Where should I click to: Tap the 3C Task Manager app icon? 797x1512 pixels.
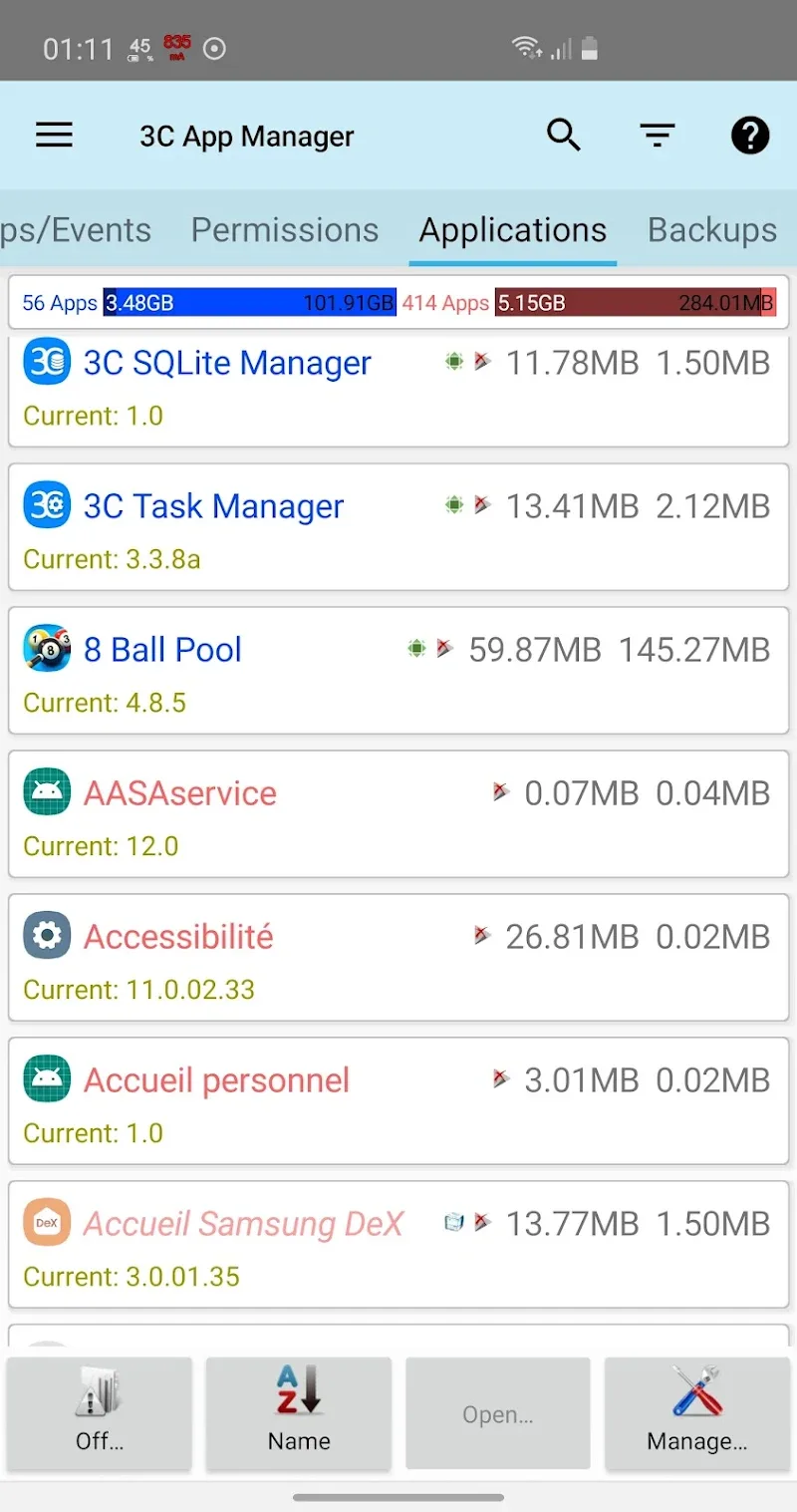(x=47, y=505)
